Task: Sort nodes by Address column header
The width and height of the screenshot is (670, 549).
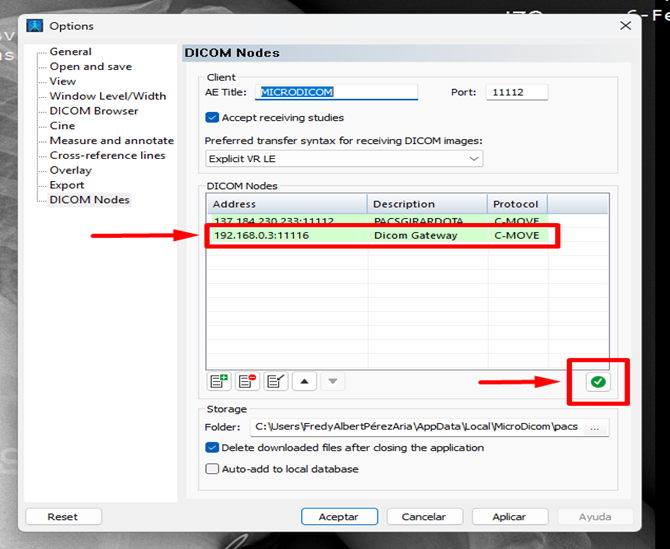Action: [286, 204]
